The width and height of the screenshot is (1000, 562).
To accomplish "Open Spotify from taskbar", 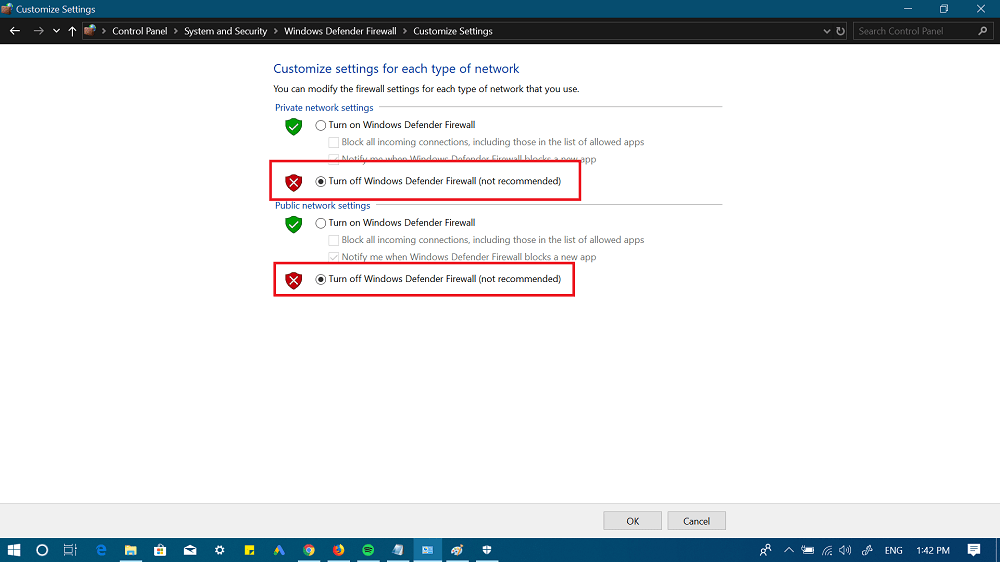I will tap(368, 550).
